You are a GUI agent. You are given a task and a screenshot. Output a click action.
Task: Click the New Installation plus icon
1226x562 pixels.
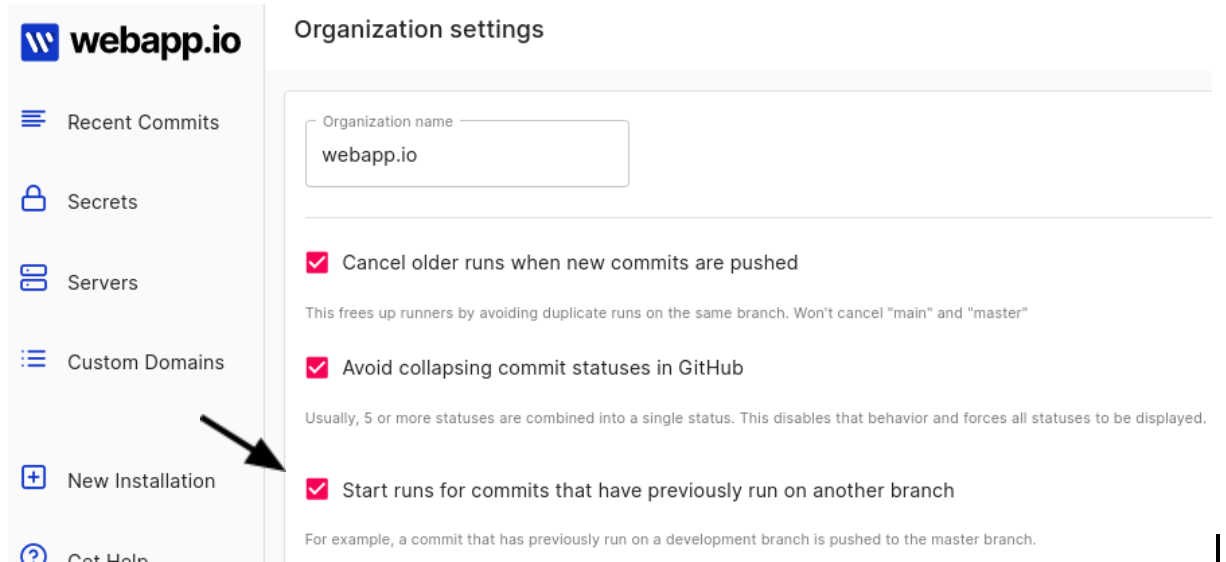click(34, 478)
